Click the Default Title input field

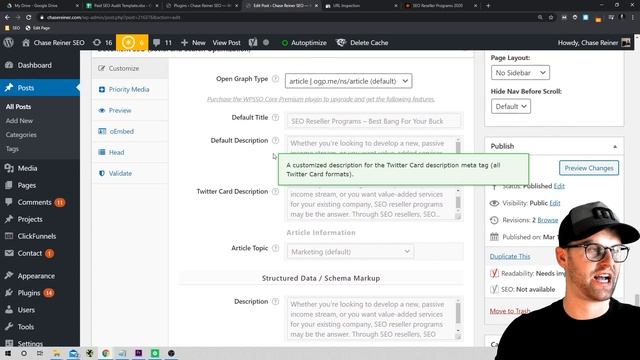tap(374, 121)
